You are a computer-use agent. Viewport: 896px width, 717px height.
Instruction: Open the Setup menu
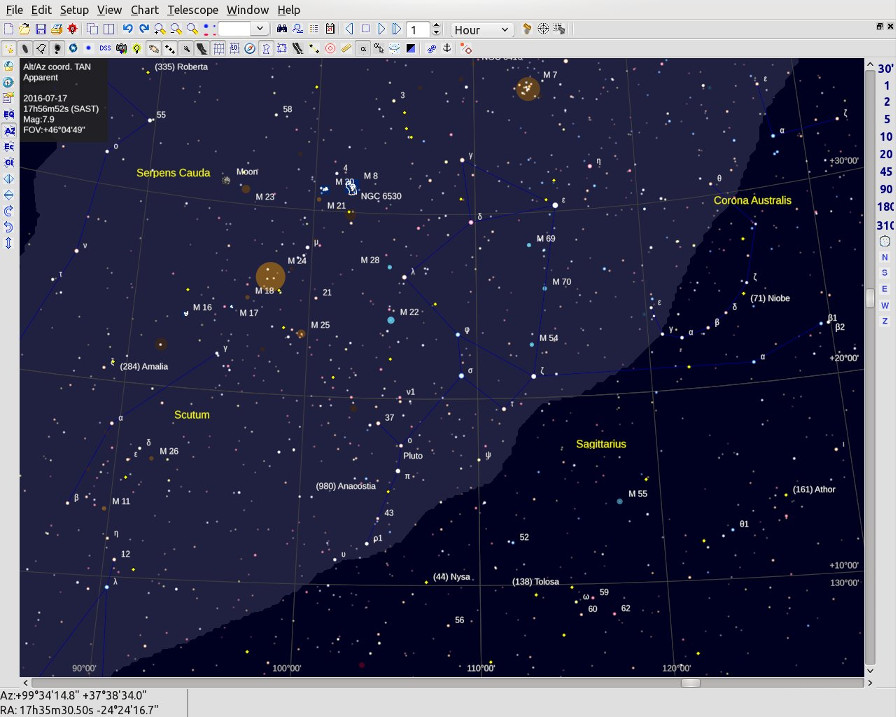[74, 10]
